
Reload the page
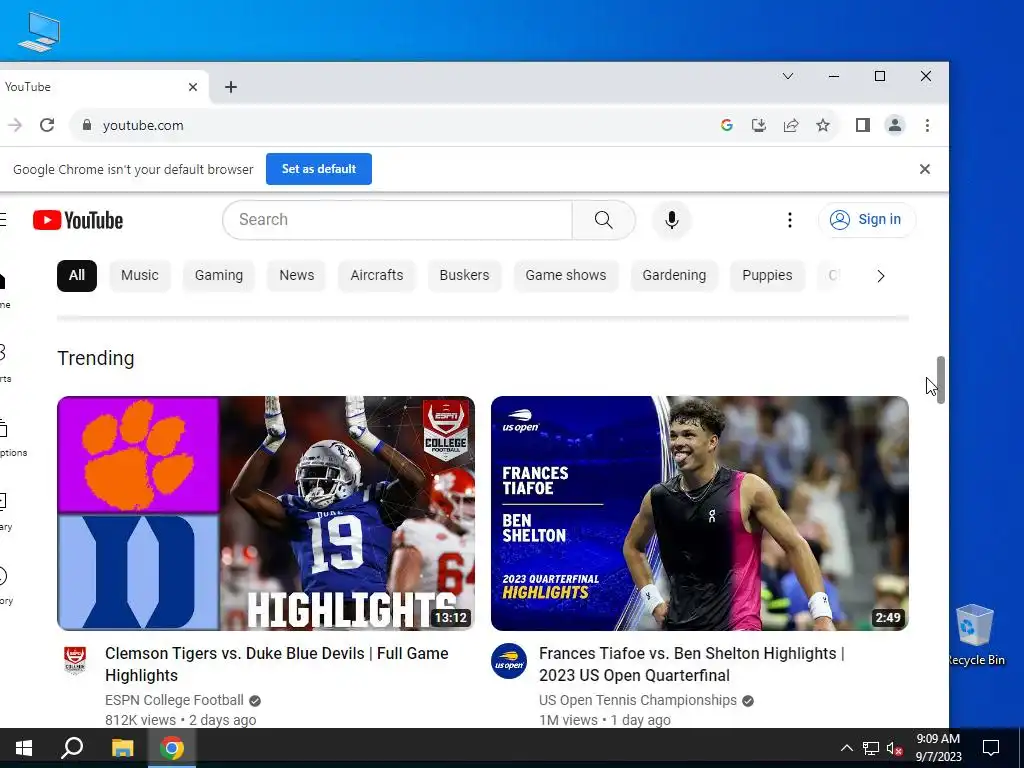[47, 125]
